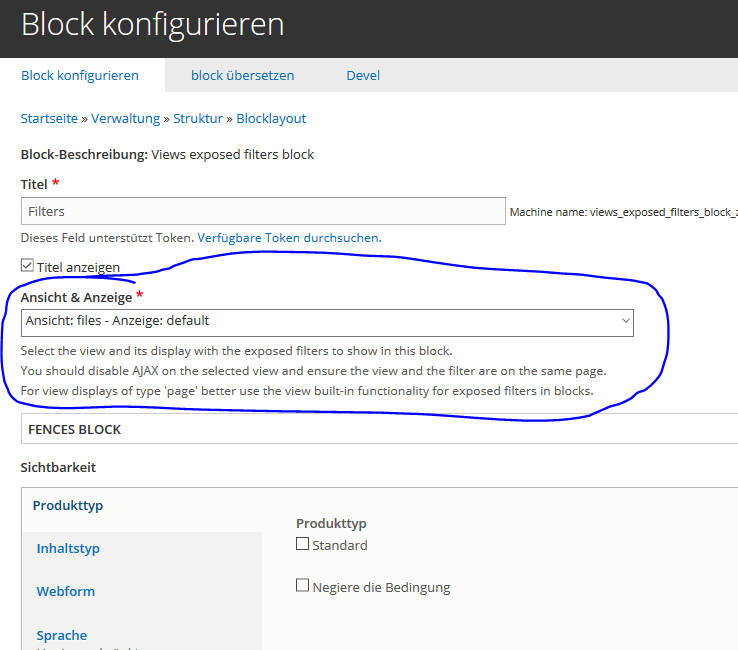Image resolution: width=738 pixels, height=650 pixels.
Task: Focus the Titel text field
Action: (x=263, y=211)
